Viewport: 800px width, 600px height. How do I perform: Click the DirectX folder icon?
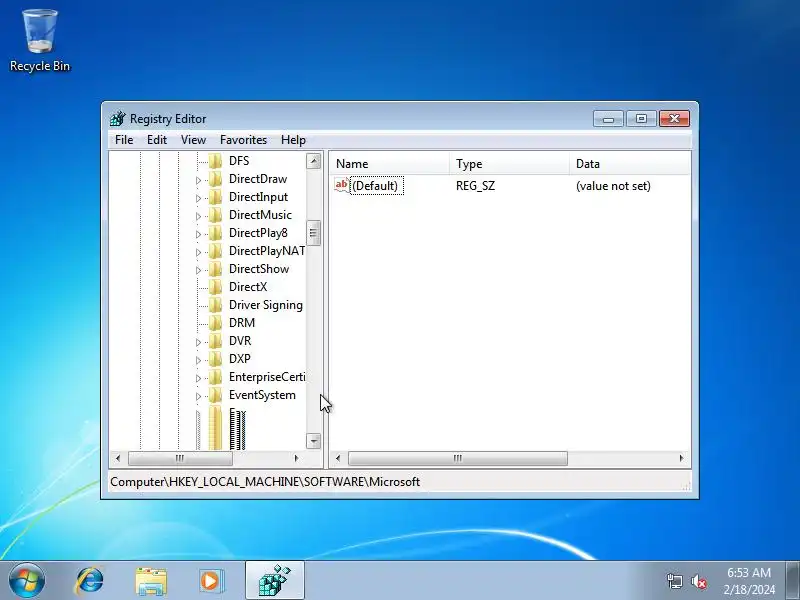216,287
